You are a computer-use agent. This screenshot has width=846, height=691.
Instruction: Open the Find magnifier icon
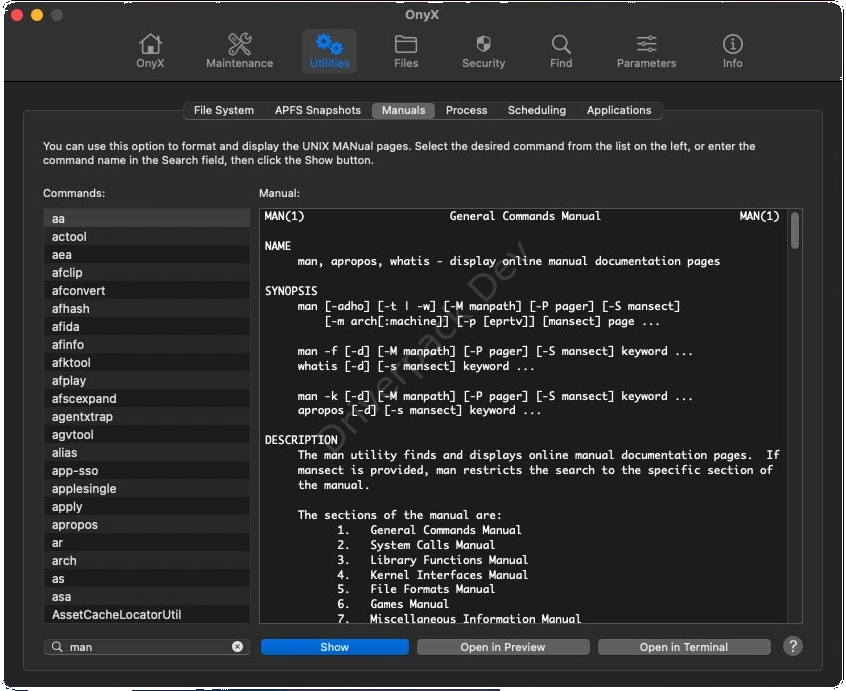click(x=561, y=51)
